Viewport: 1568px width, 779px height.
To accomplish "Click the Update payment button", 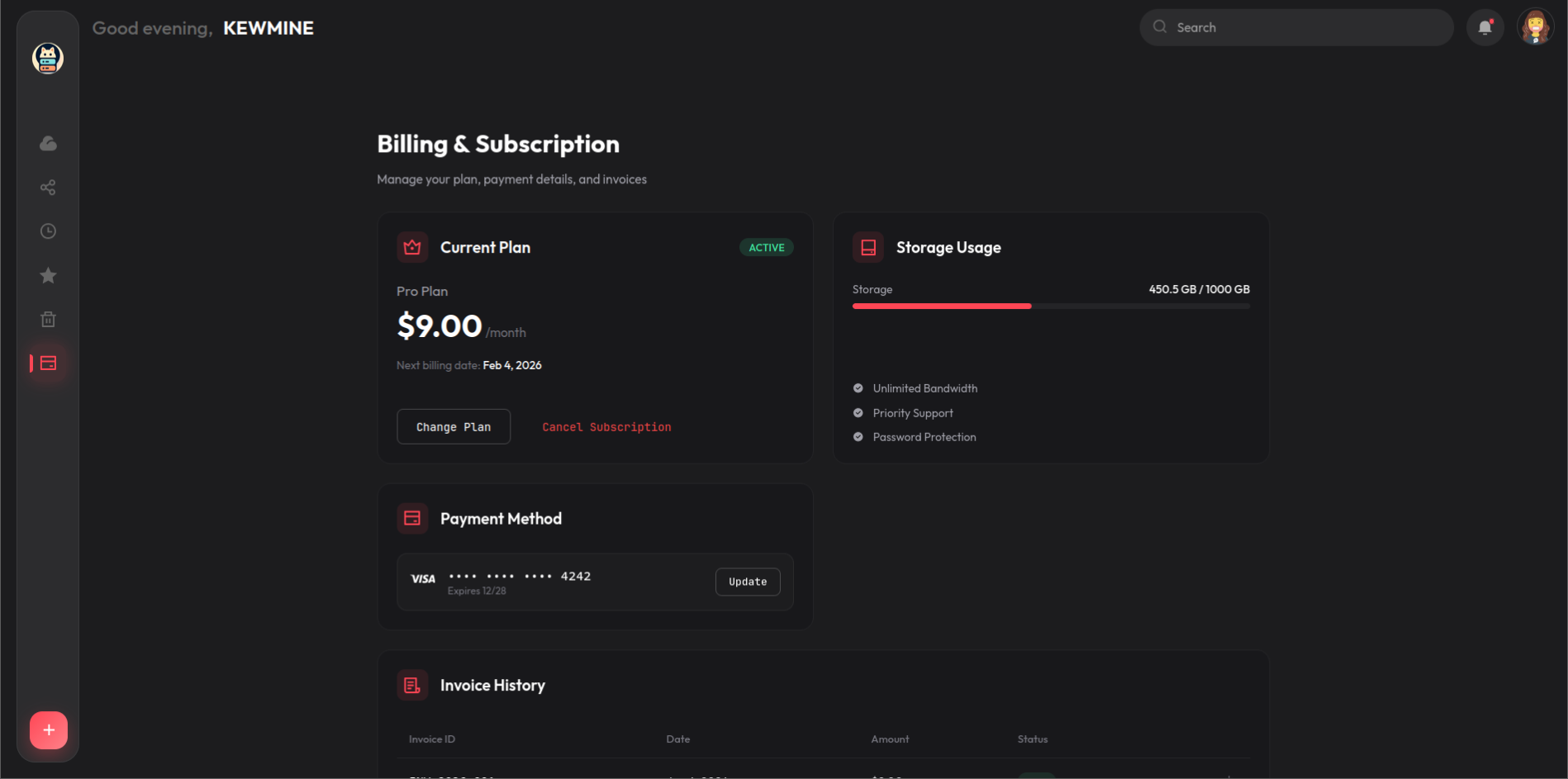I will click(x=748, y=582).
